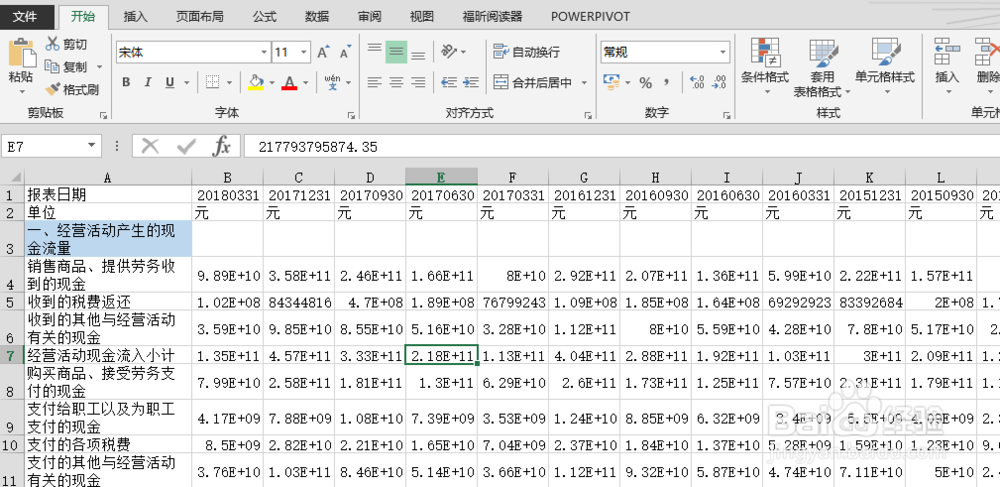1000x487 pixels.
Task: Open font size dropdown 11
Action: pyautogui.click(x=304, y=52)
